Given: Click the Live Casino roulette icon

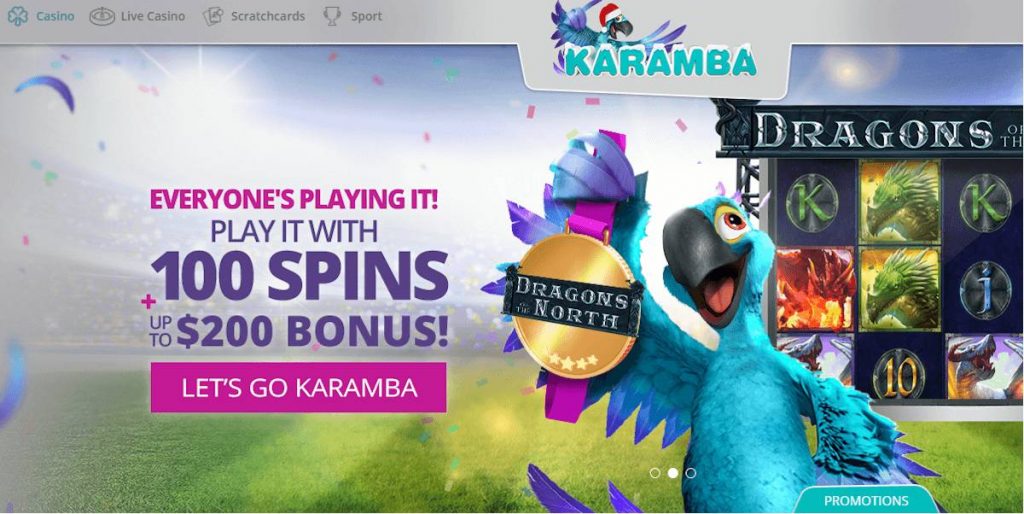Looking at the screenshot, I should point(102,16).
